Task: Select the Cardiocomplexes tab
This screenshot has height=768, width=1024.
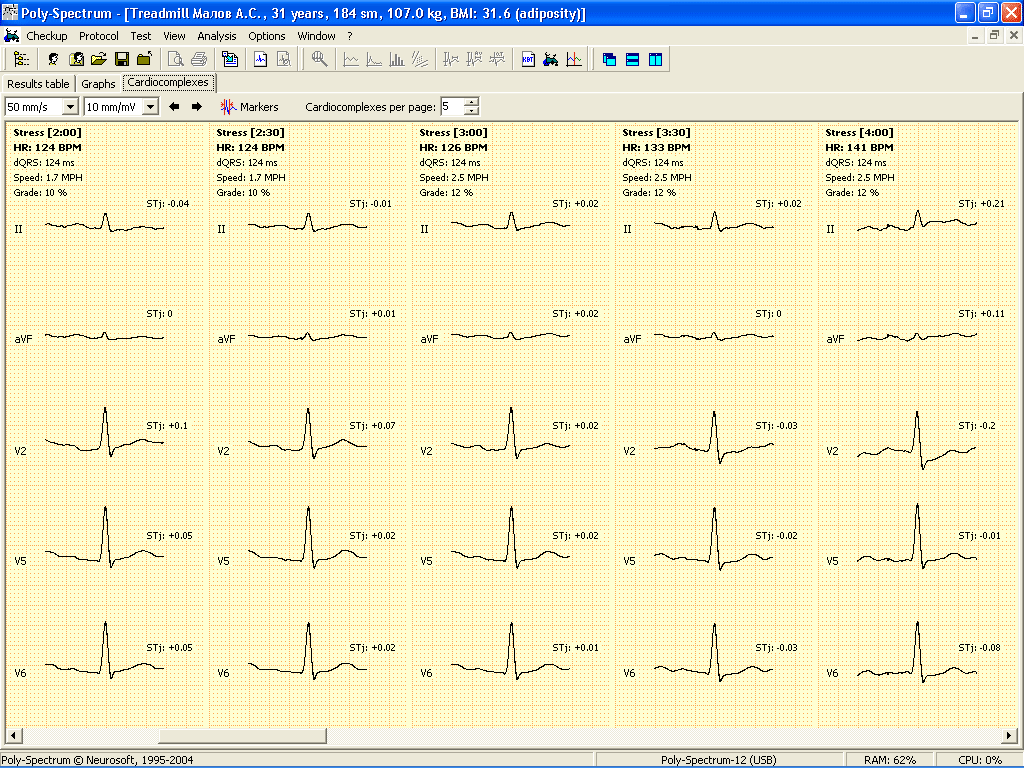Action: pyautogui.click(x=168, y=82)
